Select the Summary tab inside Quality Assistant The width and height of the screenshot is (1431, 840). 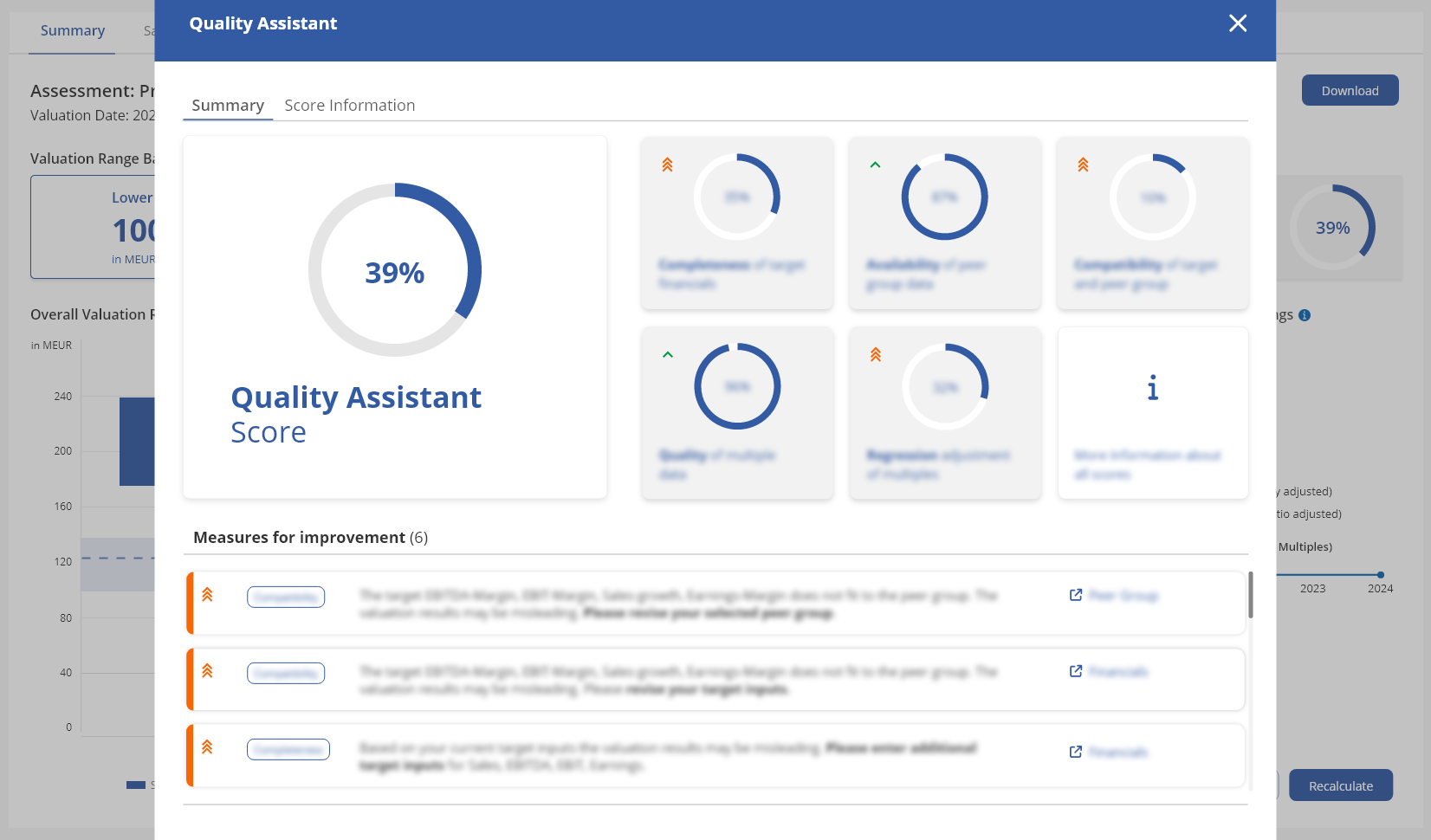(x=227, y=105)
